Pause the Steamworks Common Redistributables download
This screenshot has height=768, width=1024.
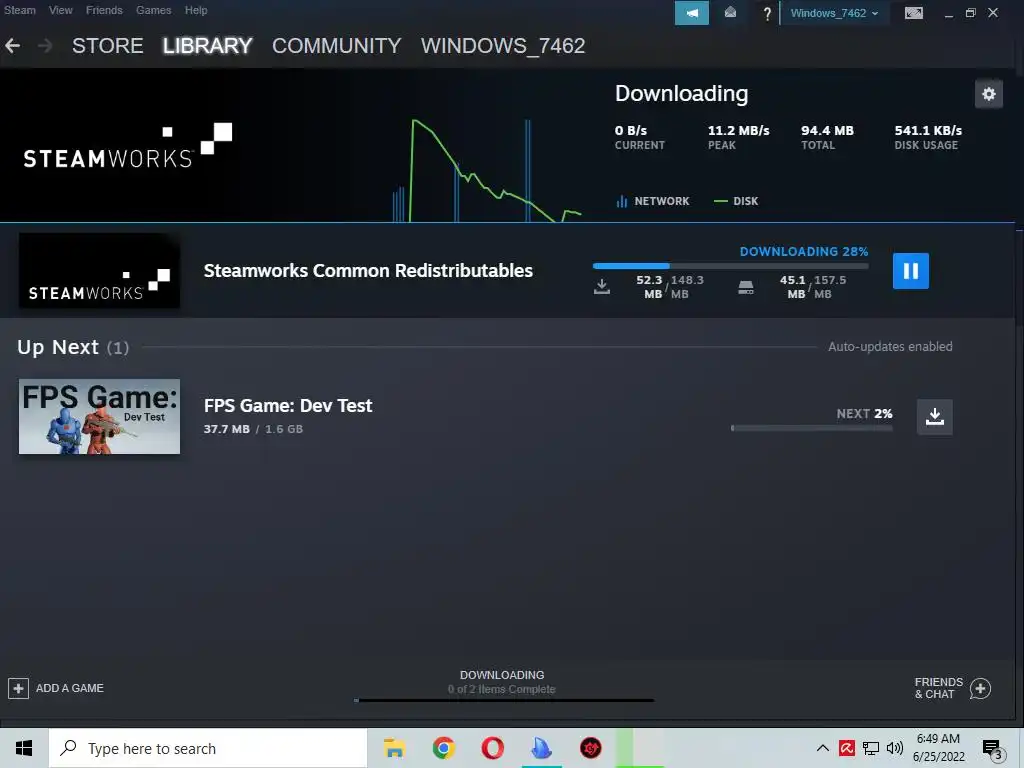[x=910, y=270]
